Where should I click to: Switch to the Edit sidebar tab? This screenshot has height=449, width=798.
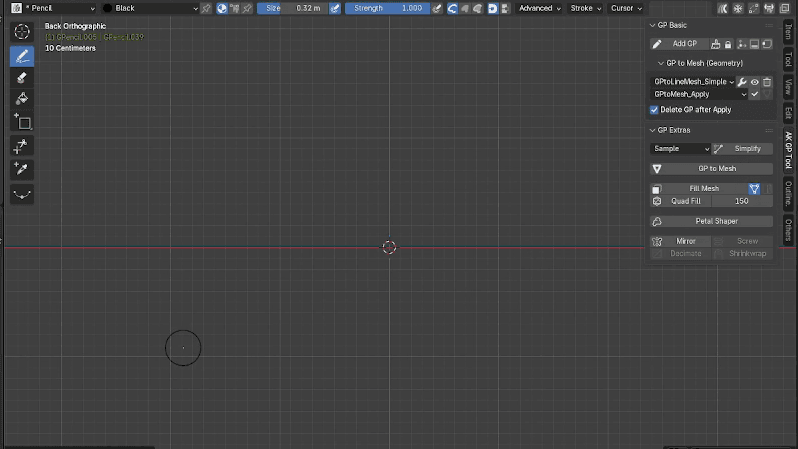click(x=788, y=113)
